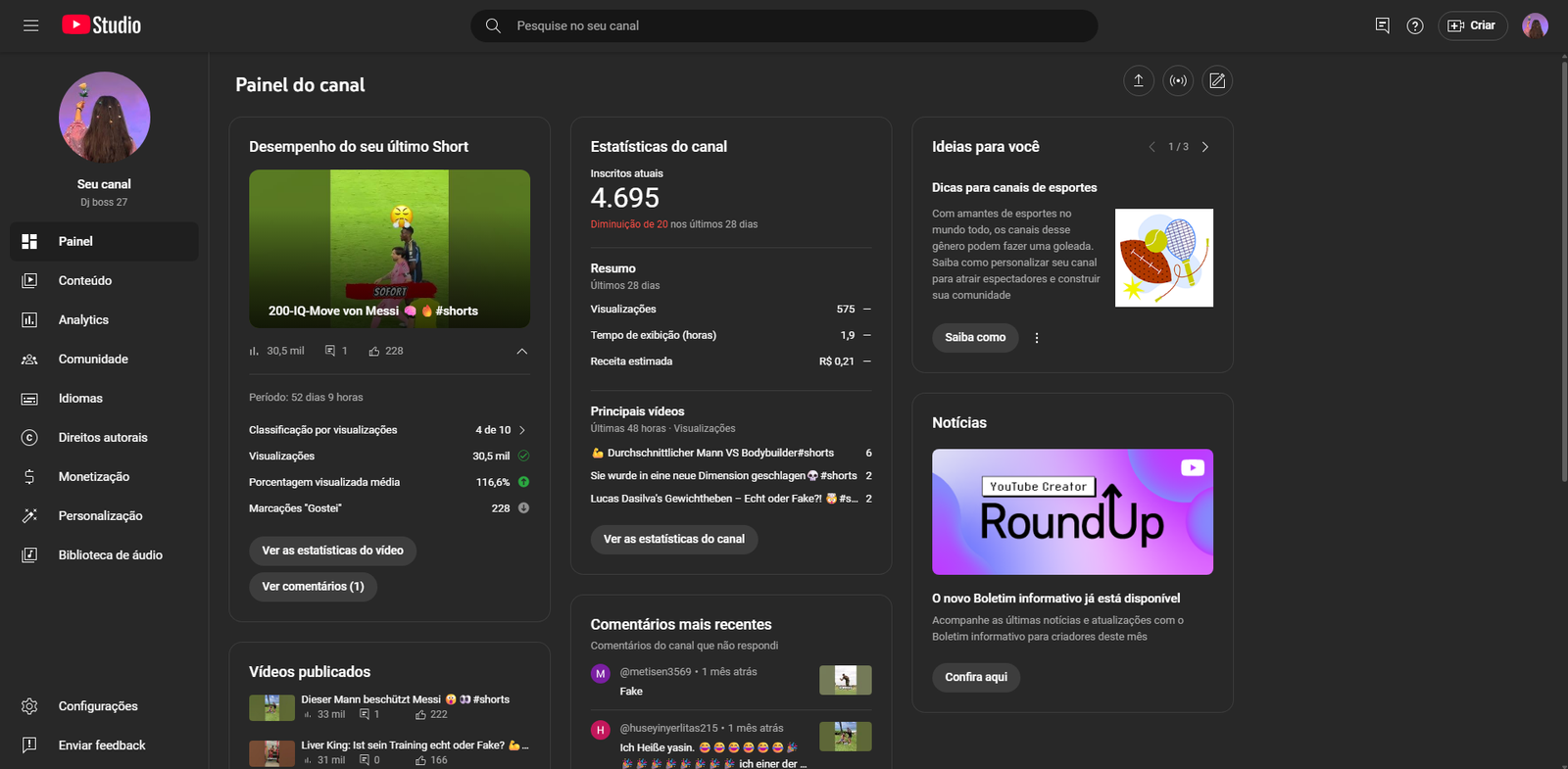Click Ver comentários (1) button

click(313, 587)
